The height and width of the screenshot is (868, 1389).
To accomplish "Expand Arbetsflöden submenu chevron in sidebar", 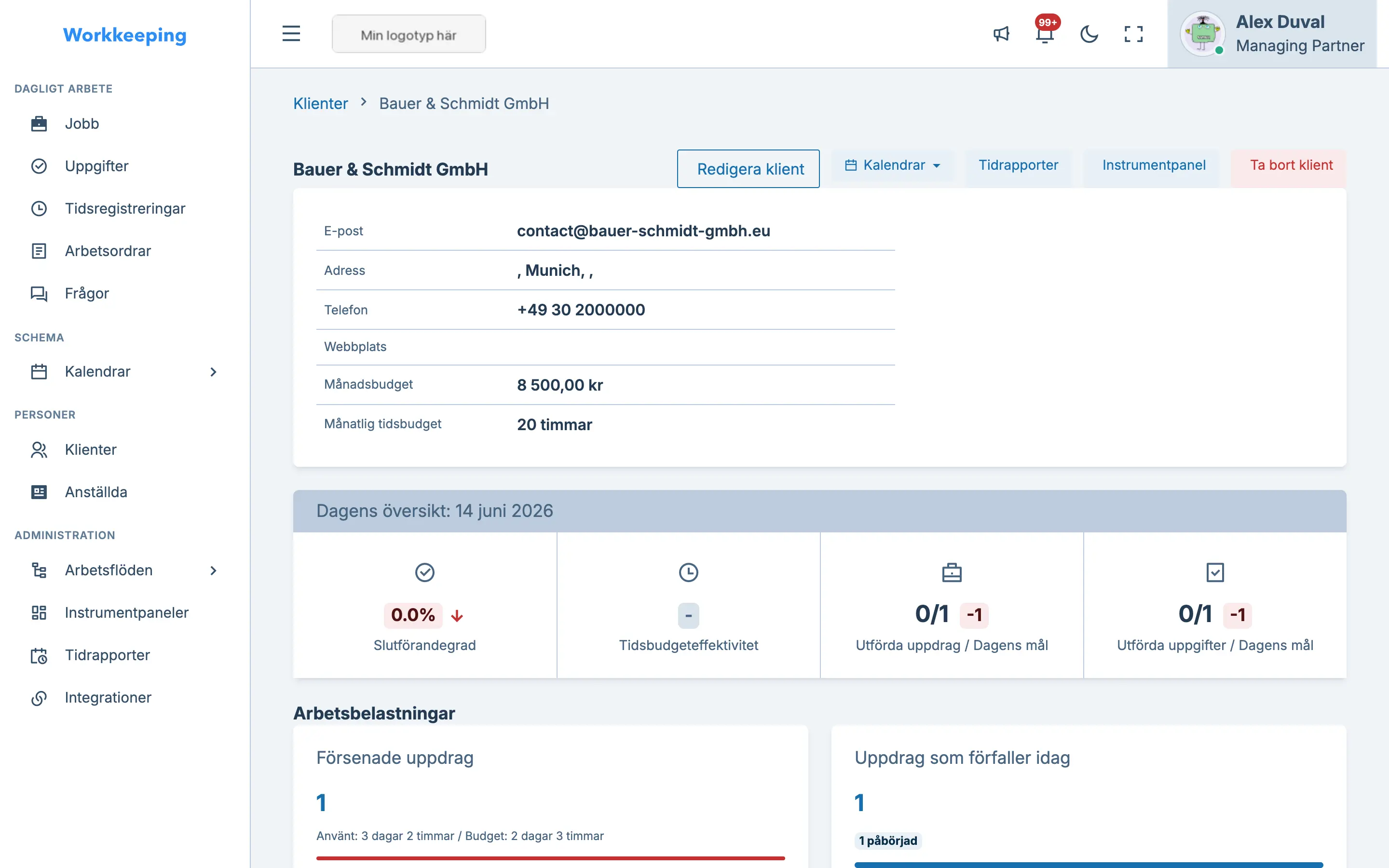I will pyautogui.click(x=213, y=570).
